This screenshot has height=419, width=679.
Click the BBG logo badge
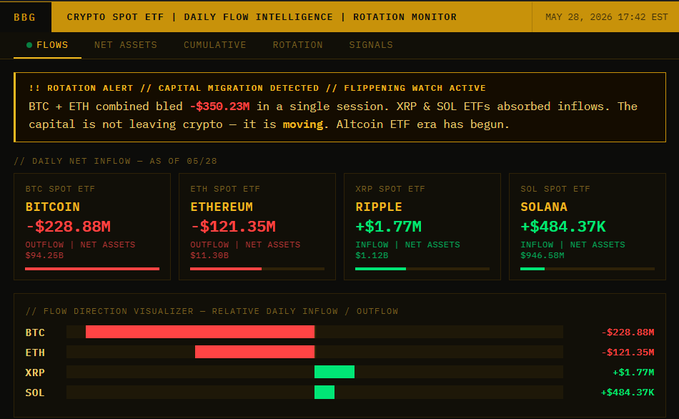pyautogui.click(x=25, y=17)
